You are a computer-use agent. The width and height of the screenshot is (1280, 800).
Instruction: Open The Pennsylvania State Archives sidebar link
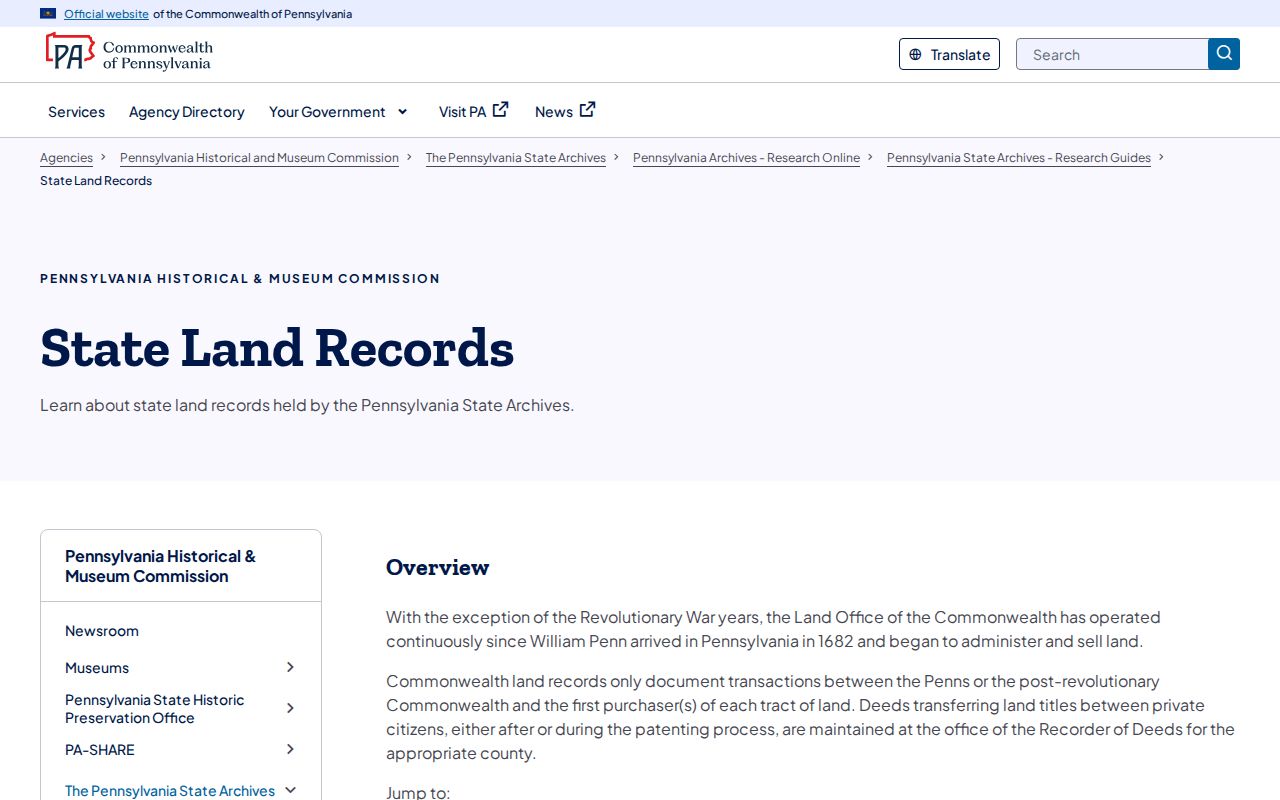pos(170,791)
